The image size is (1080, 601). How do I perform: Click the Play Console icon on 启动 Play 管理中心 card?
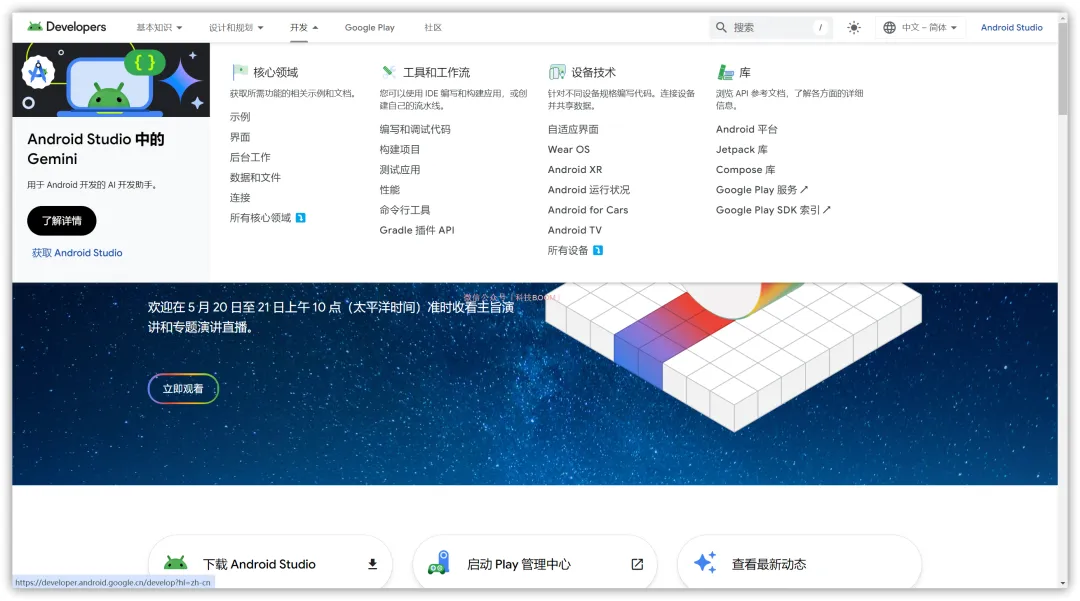point(439,563)
